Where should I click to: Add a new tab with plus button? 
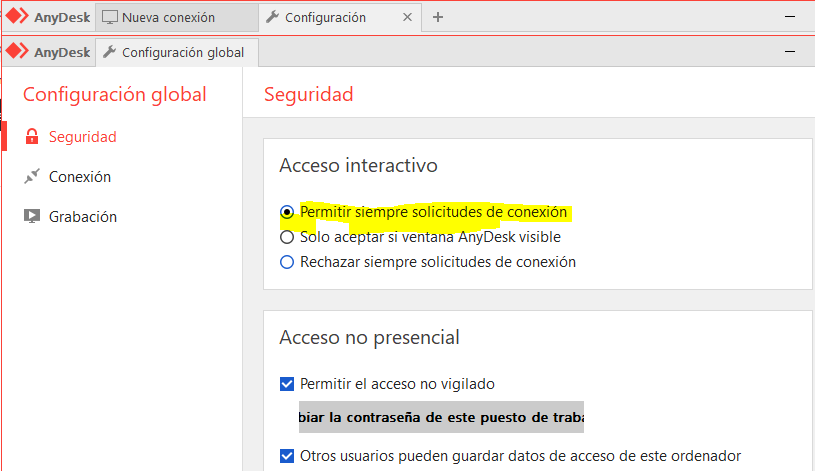pyautogui.click(x=438, y=17)
